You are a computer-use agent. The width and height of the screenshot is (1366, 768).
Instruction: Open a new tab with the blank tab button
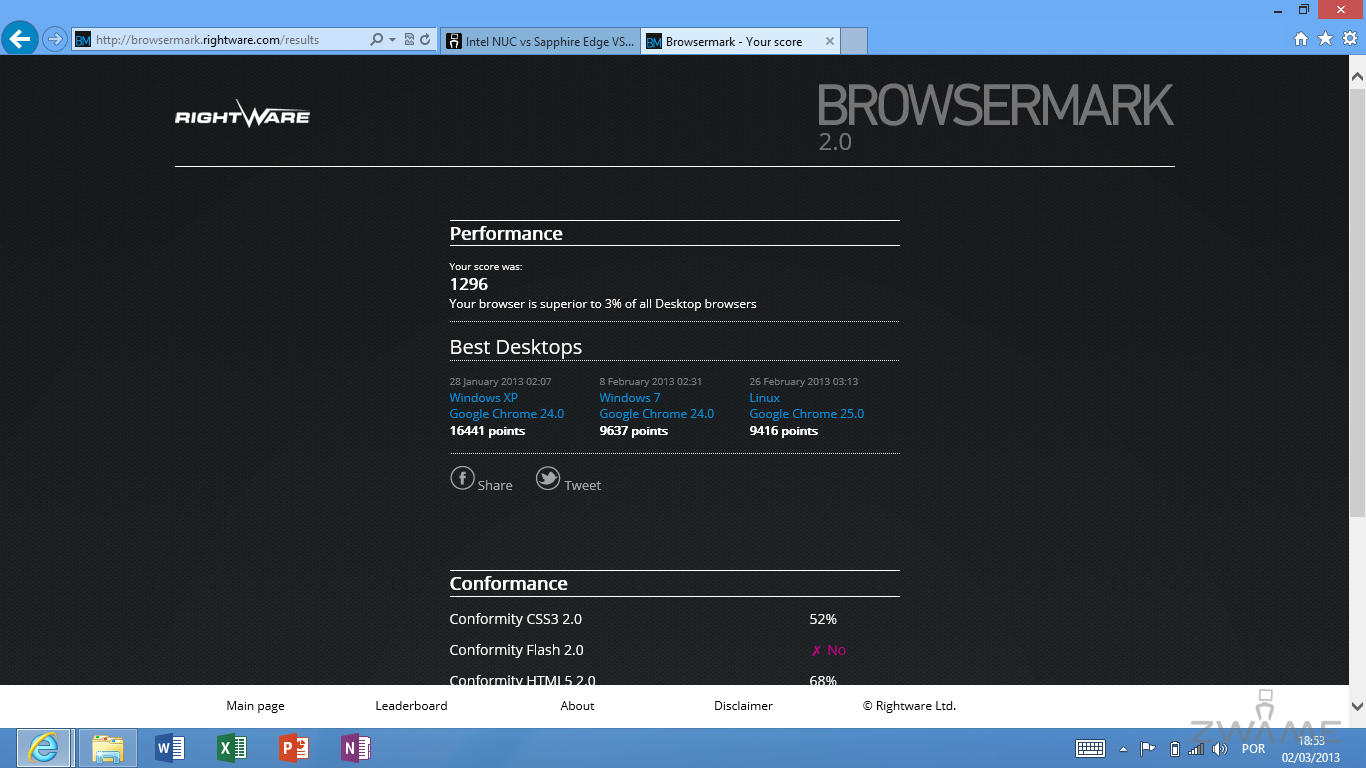point(854,41)
